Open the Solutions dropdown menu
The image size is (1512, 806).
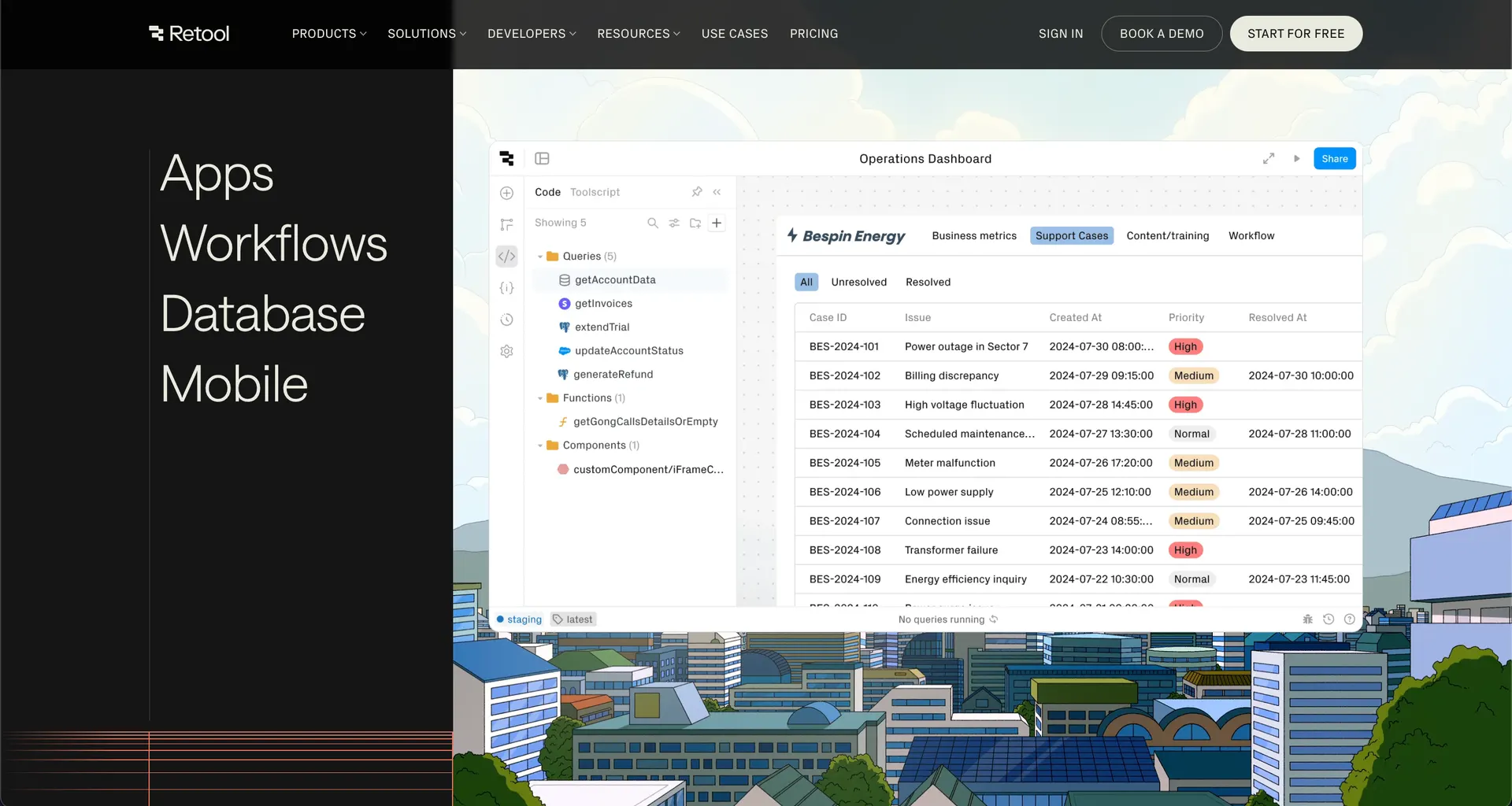tap(427, 34)
